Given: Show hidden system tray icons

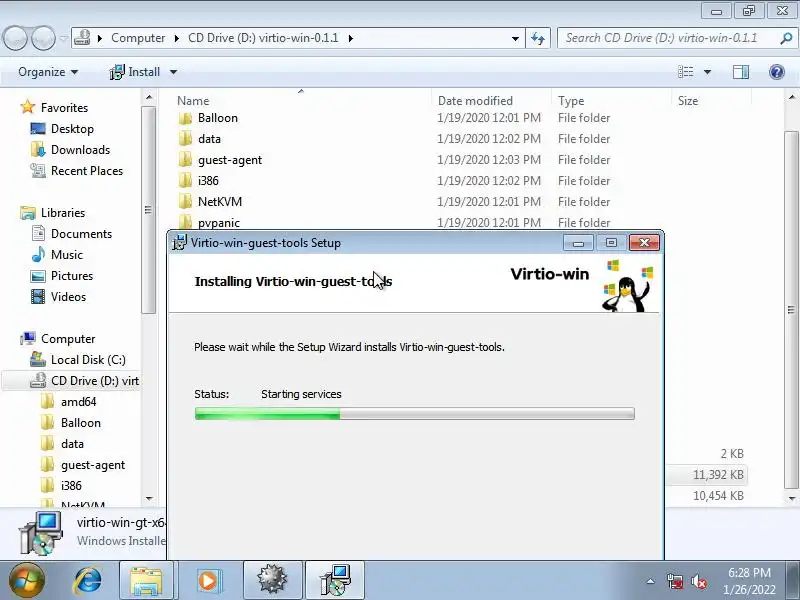Looking at the screenshot, I should coord(651,581).
